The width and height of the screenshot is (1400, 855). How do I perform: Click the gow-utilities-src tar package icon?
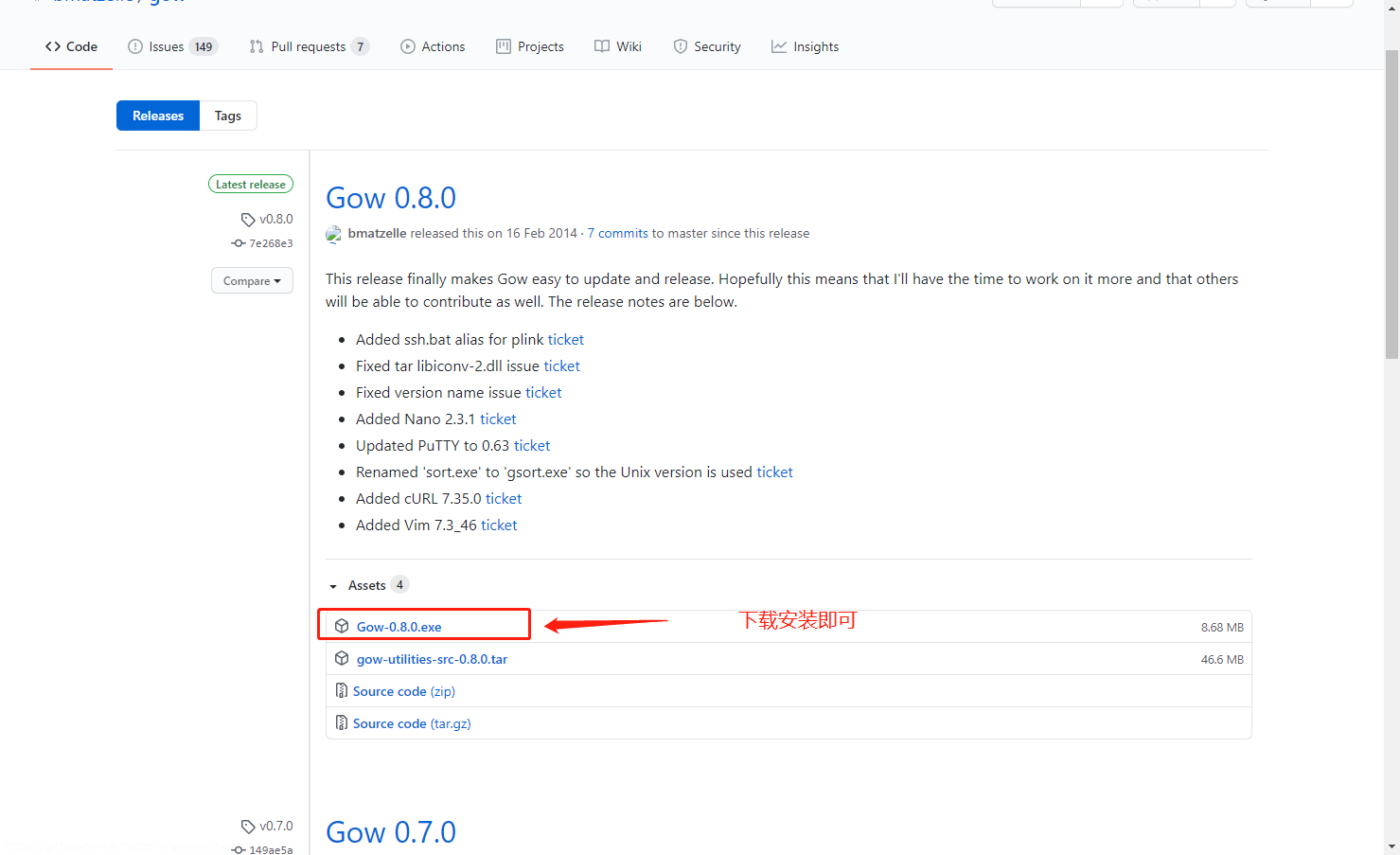(x=342, y=658)
